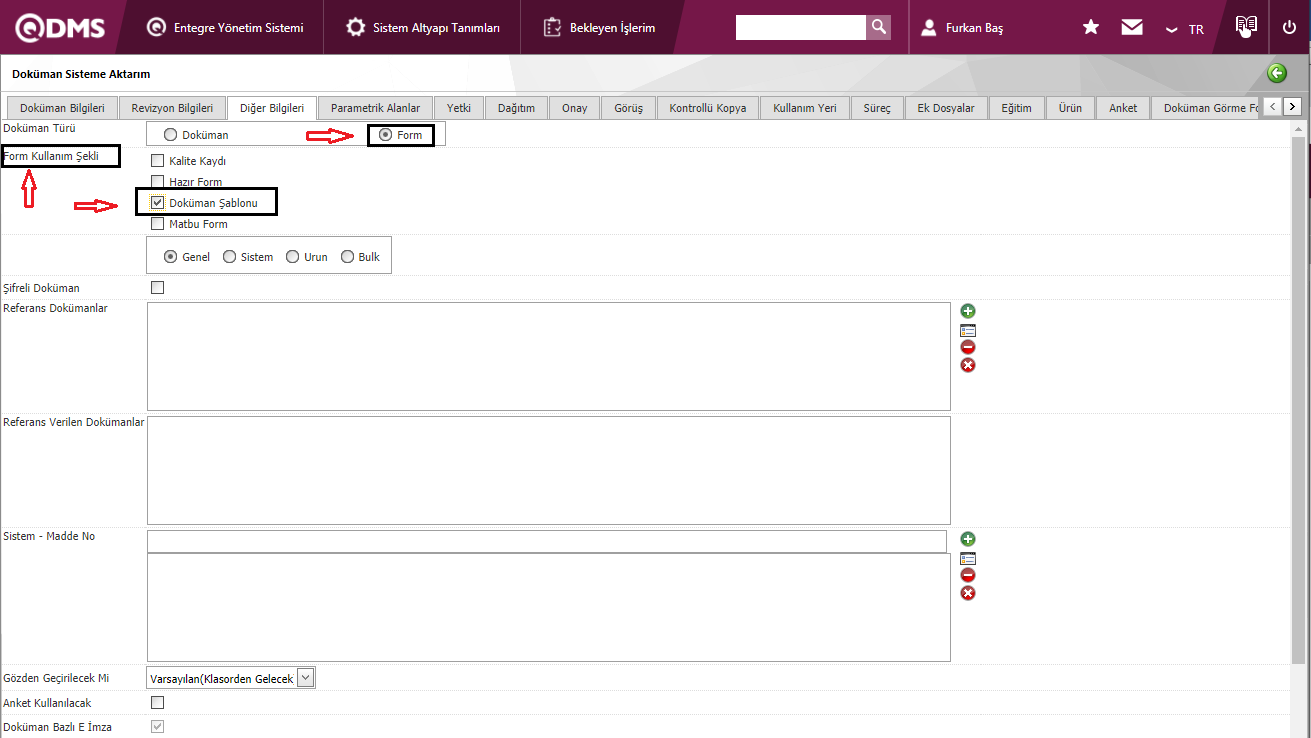Check the Hazır Form checkbox
The image size is (1311, 738).
pyautogui.click(x=157, y=182)
